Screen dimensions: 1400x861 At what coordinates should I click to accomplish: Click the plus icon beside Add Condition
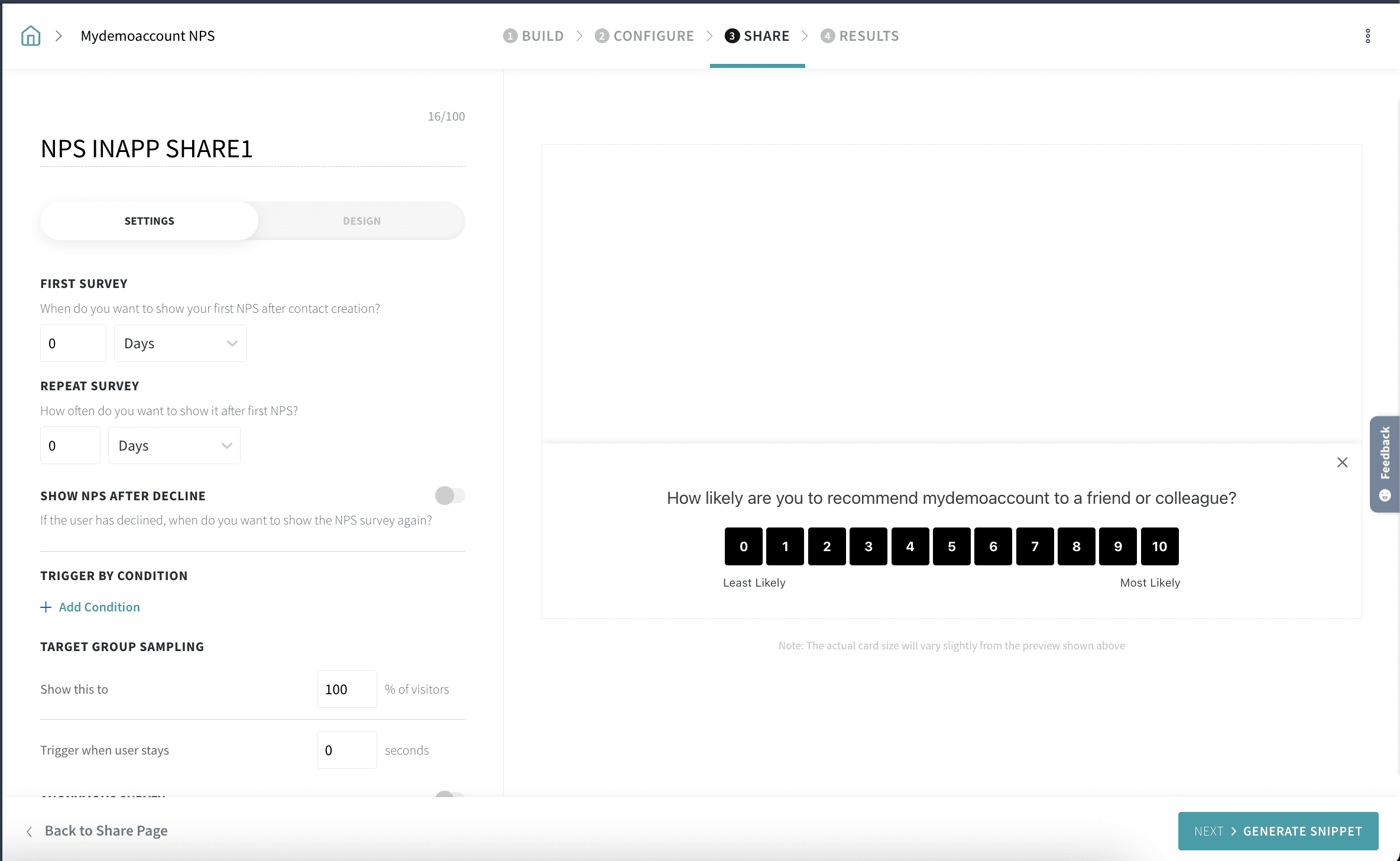[46, 607]
